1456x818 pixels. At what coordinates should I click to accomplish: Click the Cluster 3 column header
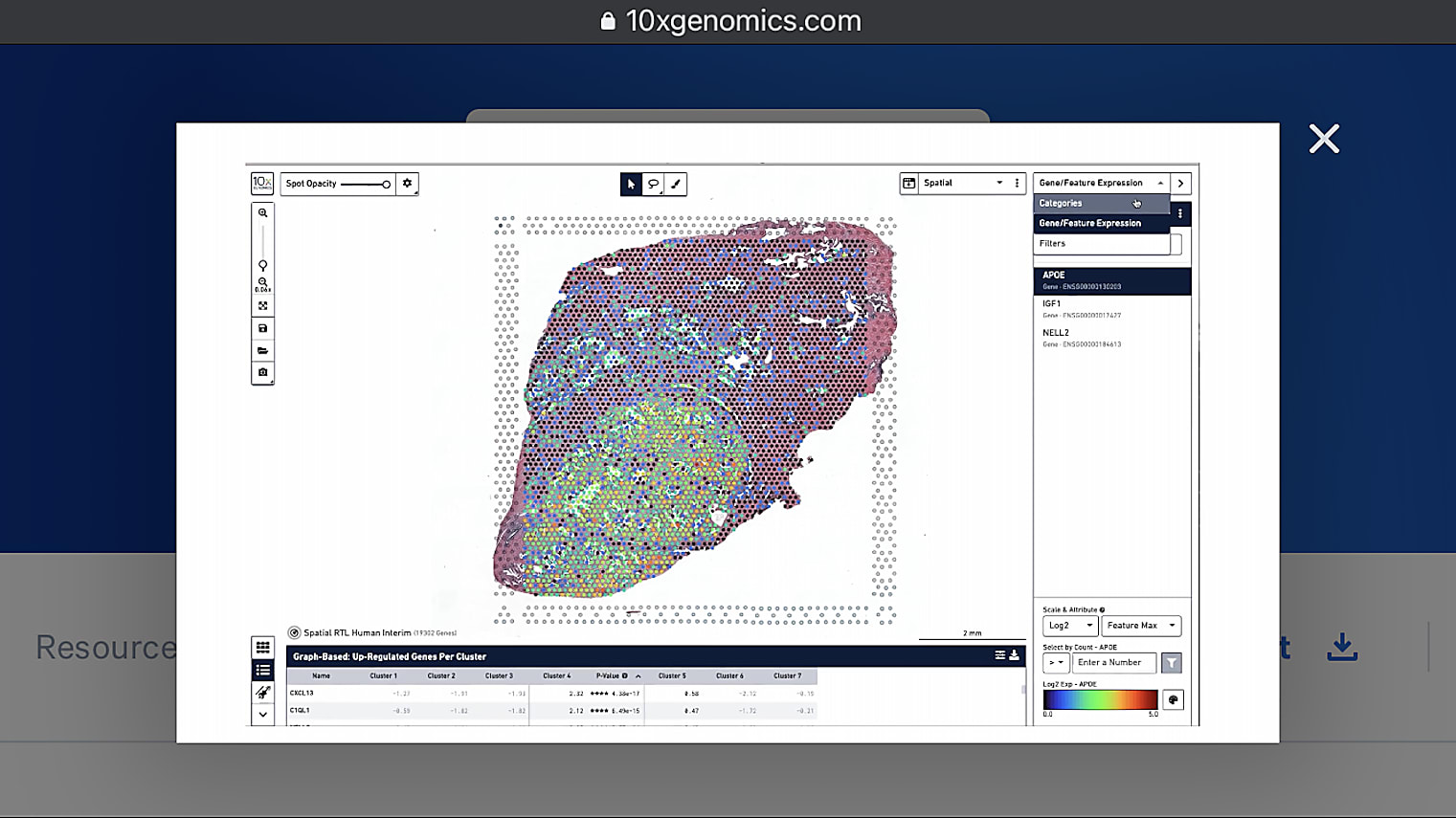499,676
